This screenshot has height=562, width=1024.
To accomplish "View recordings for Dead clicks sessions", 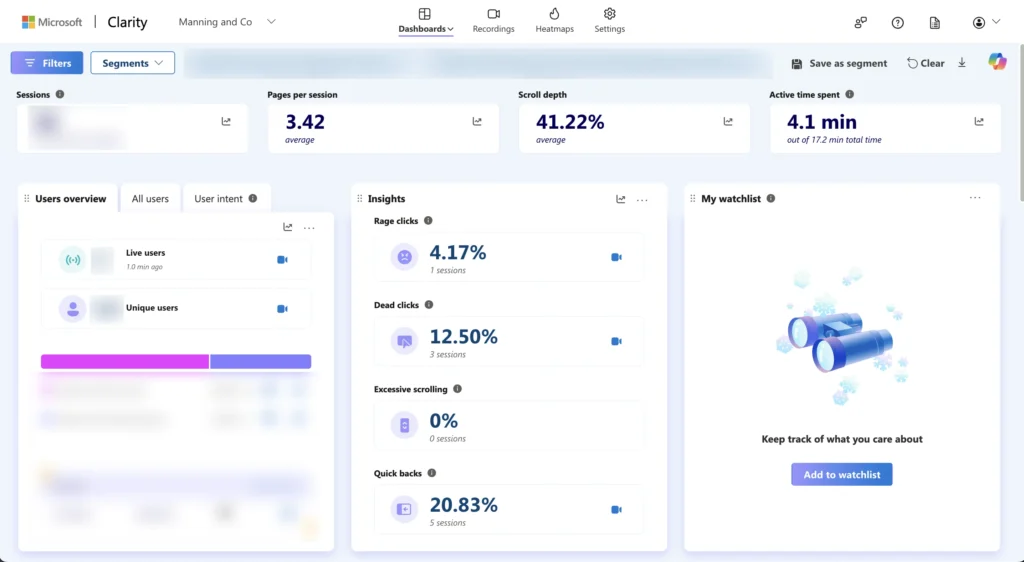I will coord(616,341).
